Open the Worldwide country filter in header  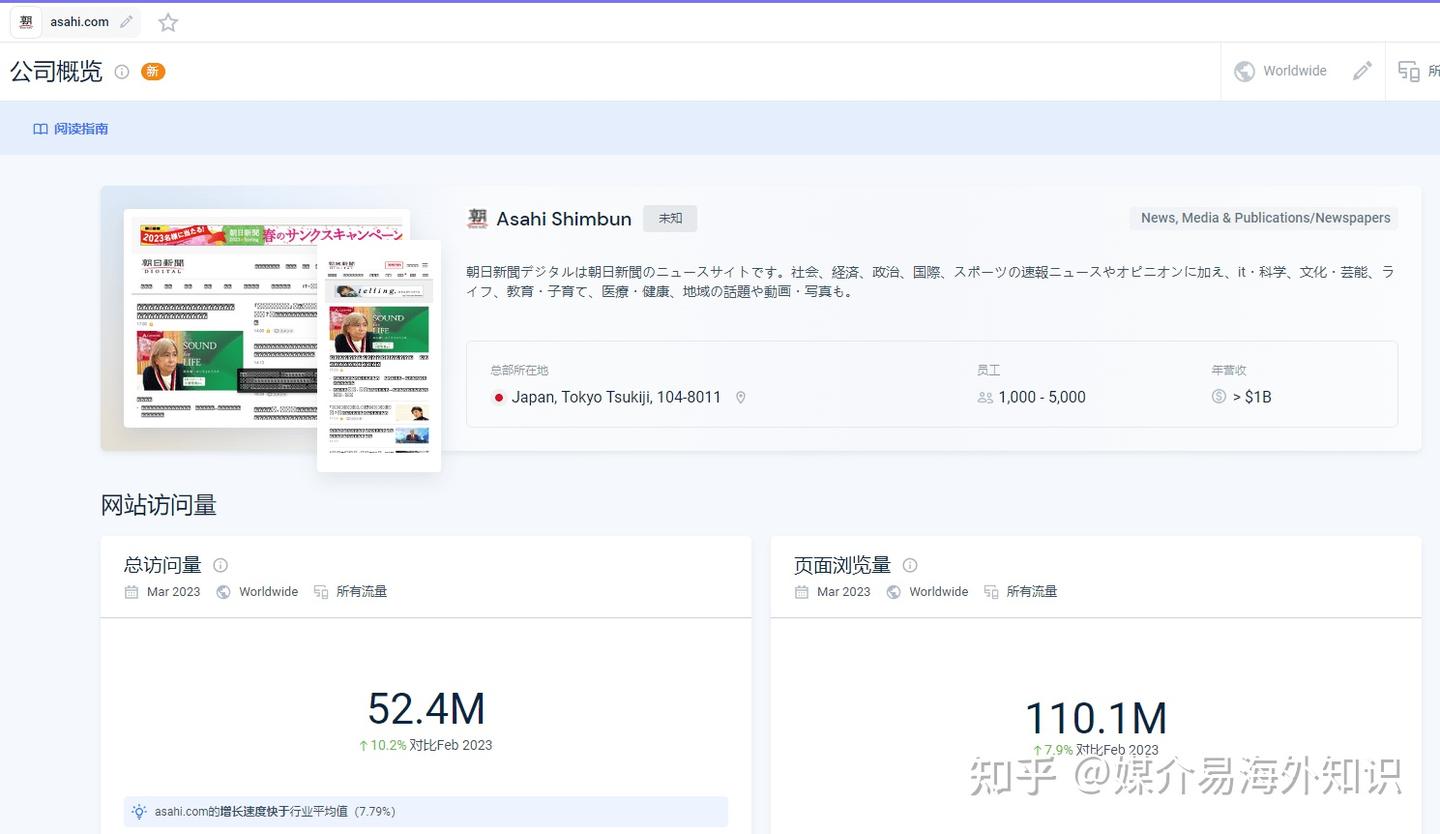[1280, 71]
